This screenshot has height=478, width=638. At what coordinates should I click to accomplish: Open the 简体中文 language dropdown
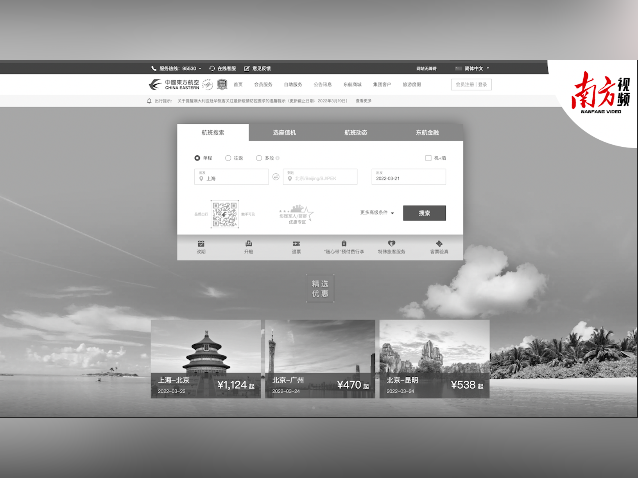pyautogui.click(x=471, y=68)
